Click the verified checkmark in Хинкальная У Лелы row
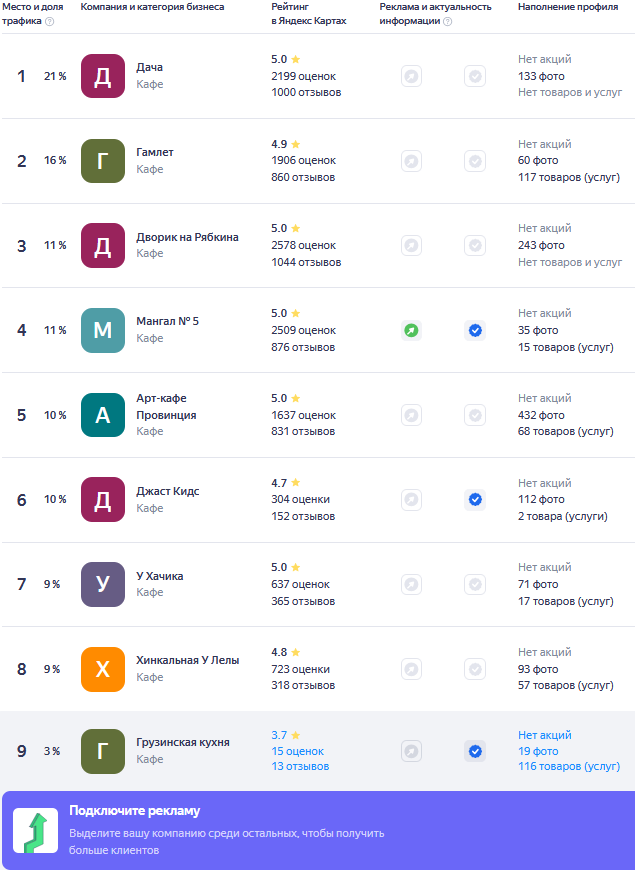Screen dimensions: 635x870 [x=475, y=669]
